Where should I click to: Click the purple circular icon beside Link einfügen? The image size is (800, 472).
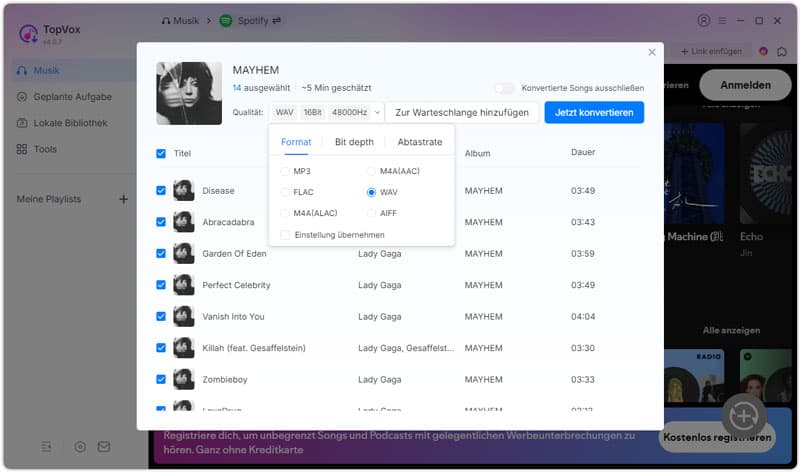[763, 52]
